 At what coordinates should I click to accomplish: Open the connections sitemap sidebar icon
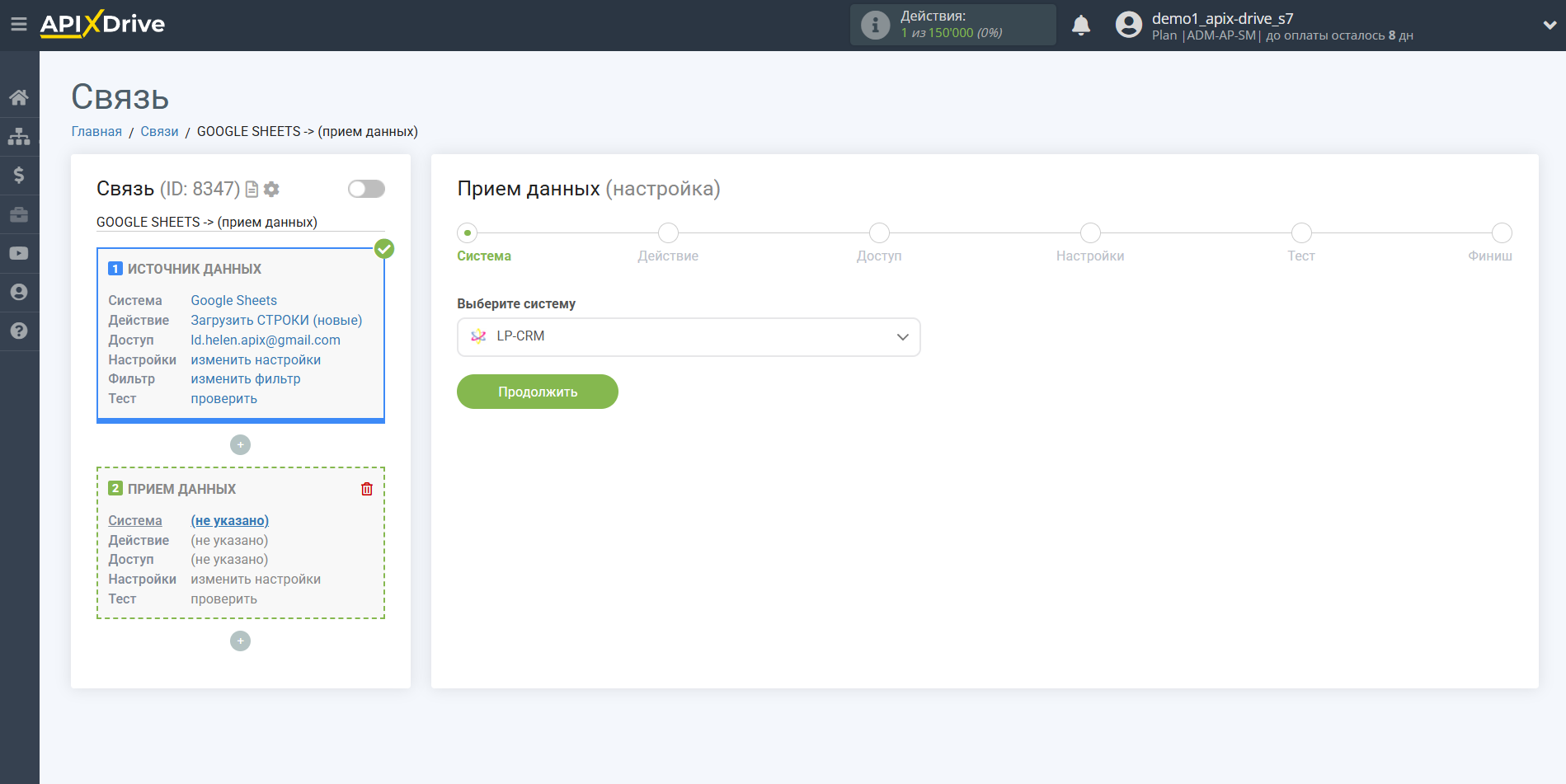coord(19,136)
